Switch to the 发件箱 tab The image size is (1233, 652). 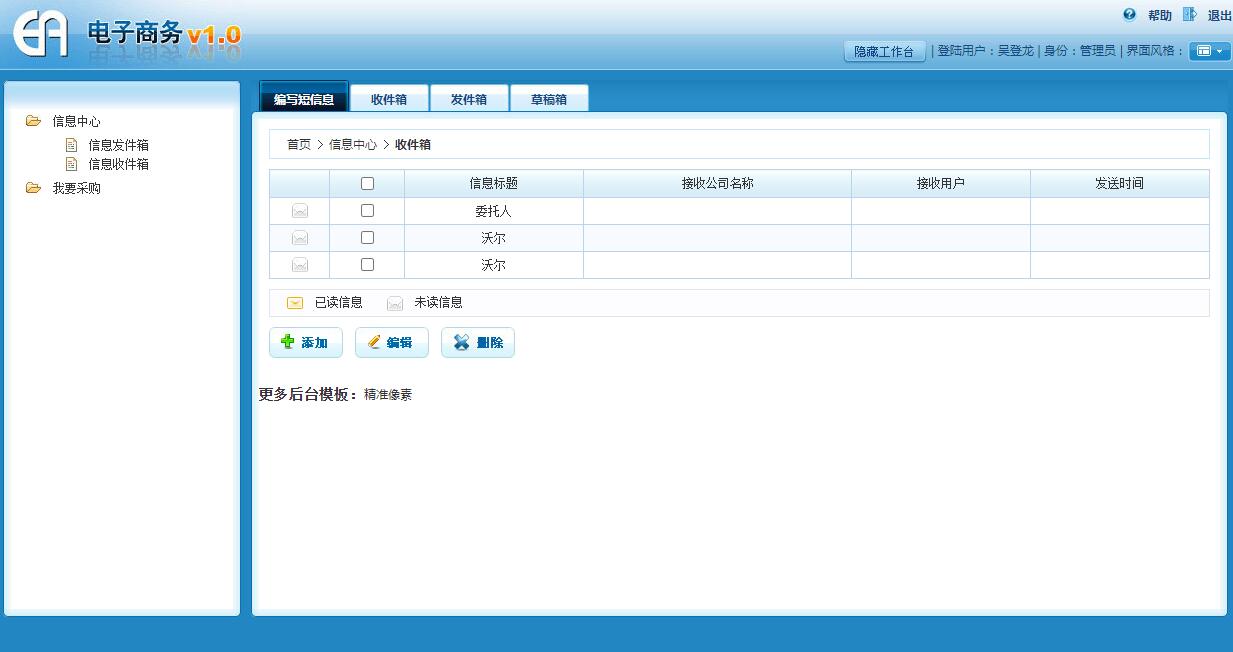468,99
